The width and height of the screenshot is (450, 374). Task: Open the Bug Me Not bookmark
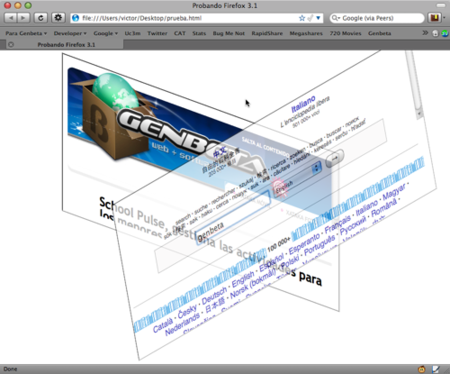tap(229, 33)
